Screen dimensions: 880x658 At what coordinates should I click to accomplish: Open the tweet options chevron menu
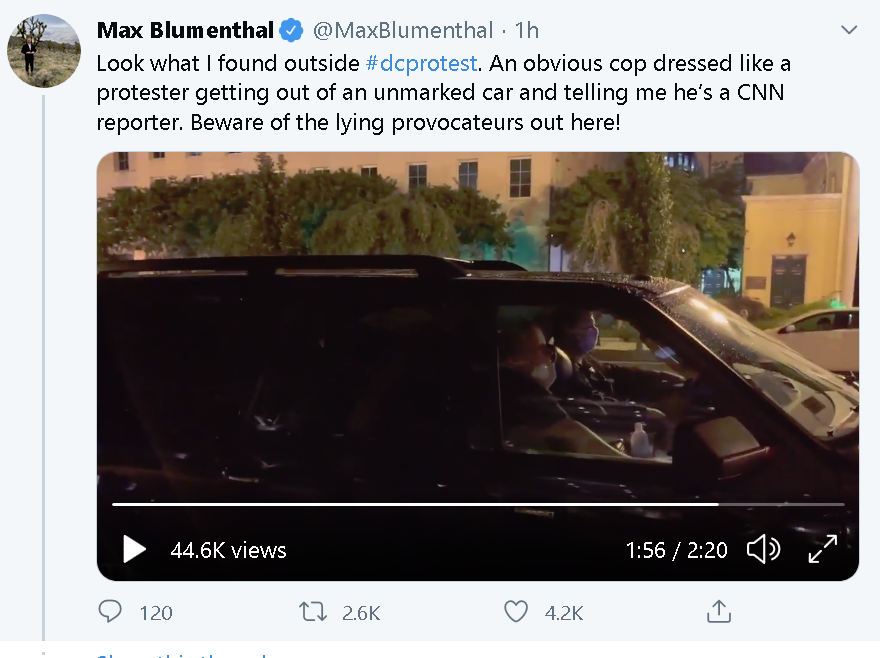849,30
